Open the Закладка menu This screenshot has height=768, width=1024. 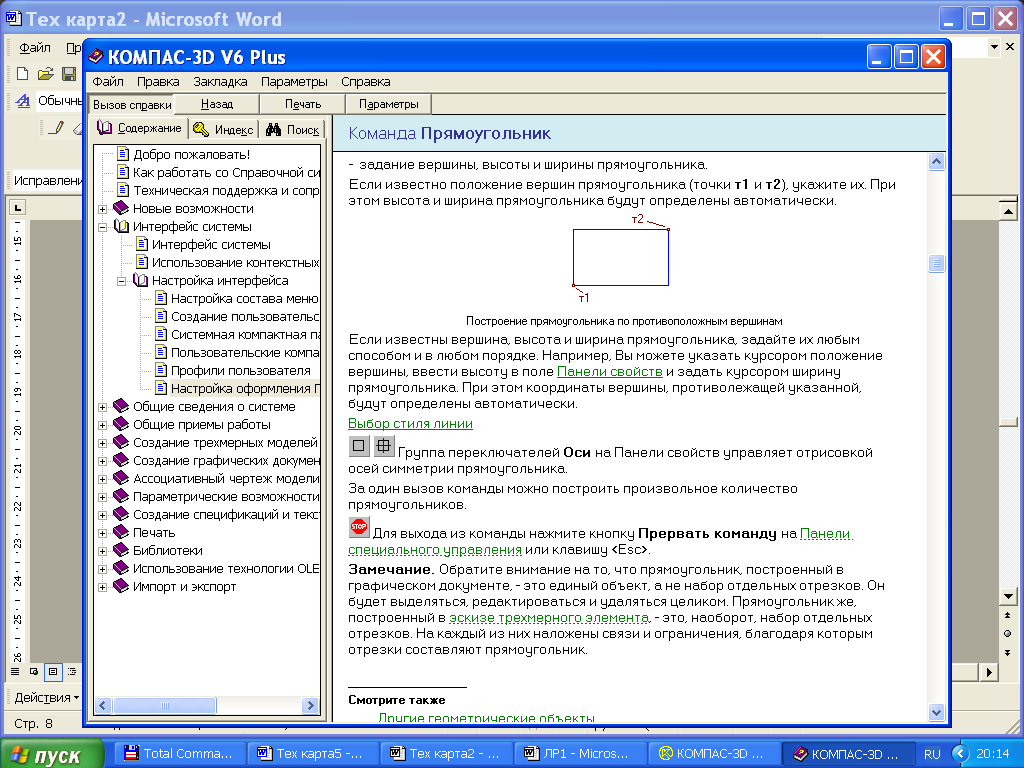tap(220, 82)
